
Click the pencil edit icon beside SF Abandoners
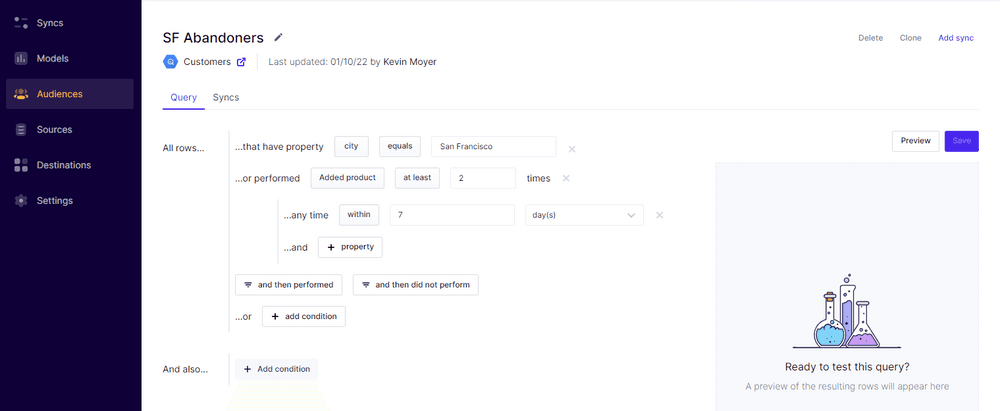coord(279,37)
